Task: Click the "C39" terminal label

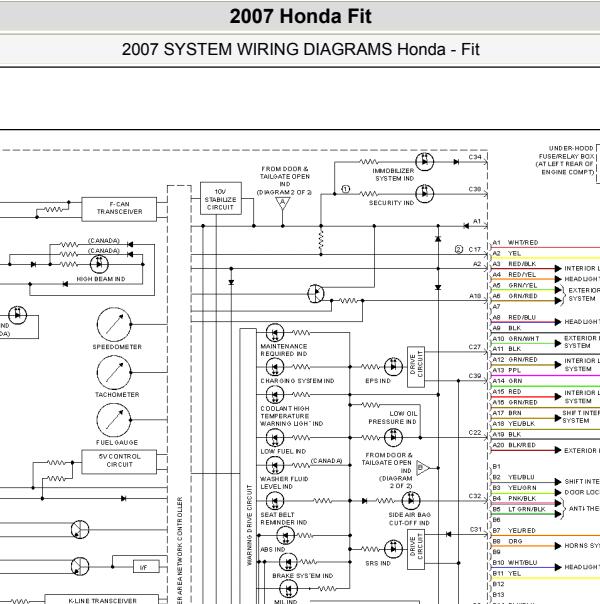Action: tap(474, 376)
